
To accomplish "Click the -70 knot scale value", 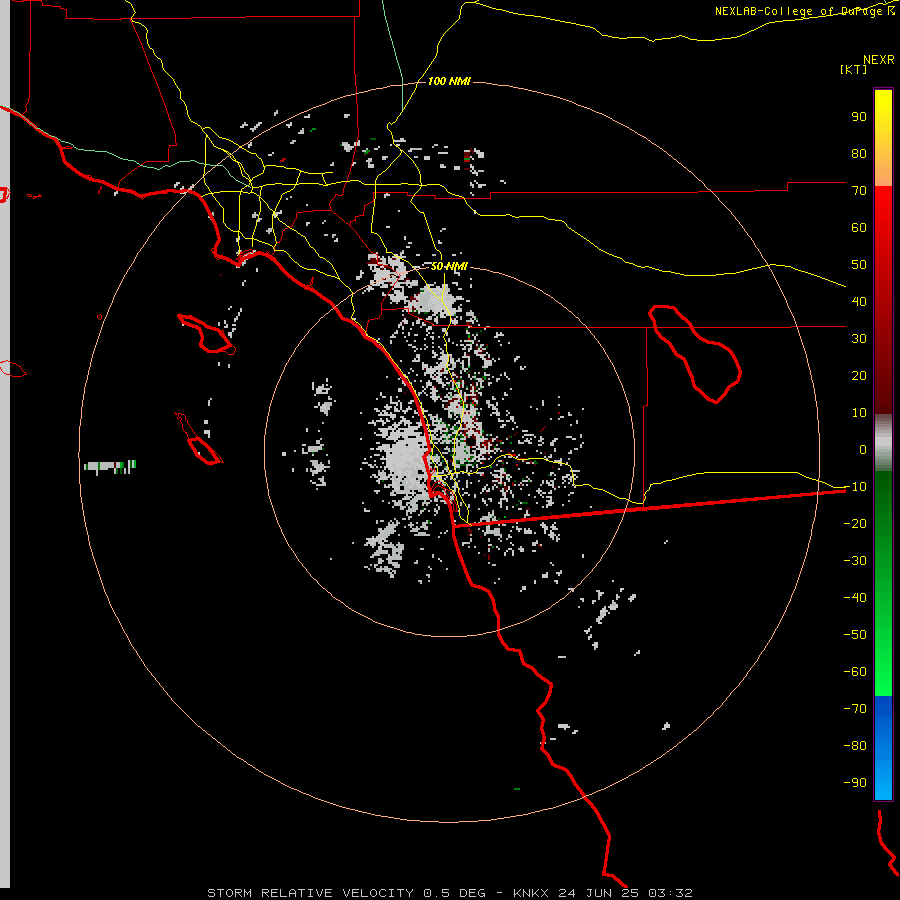I will pos(855,709).
